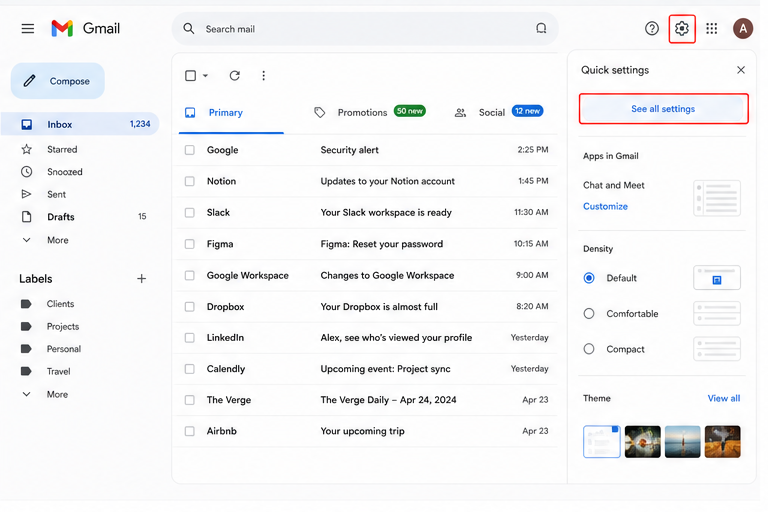
Task: Click the Clients label tag icon
Action: click(26, 304)
